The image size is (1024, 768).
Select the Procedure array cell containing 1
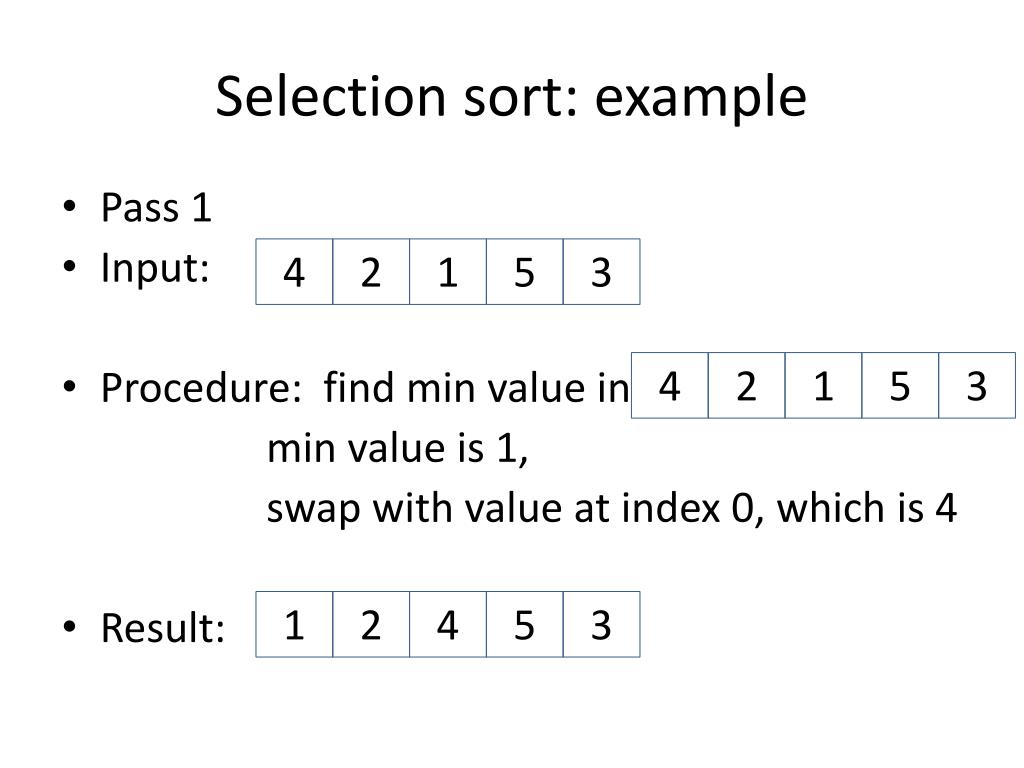tap(824, 385)
